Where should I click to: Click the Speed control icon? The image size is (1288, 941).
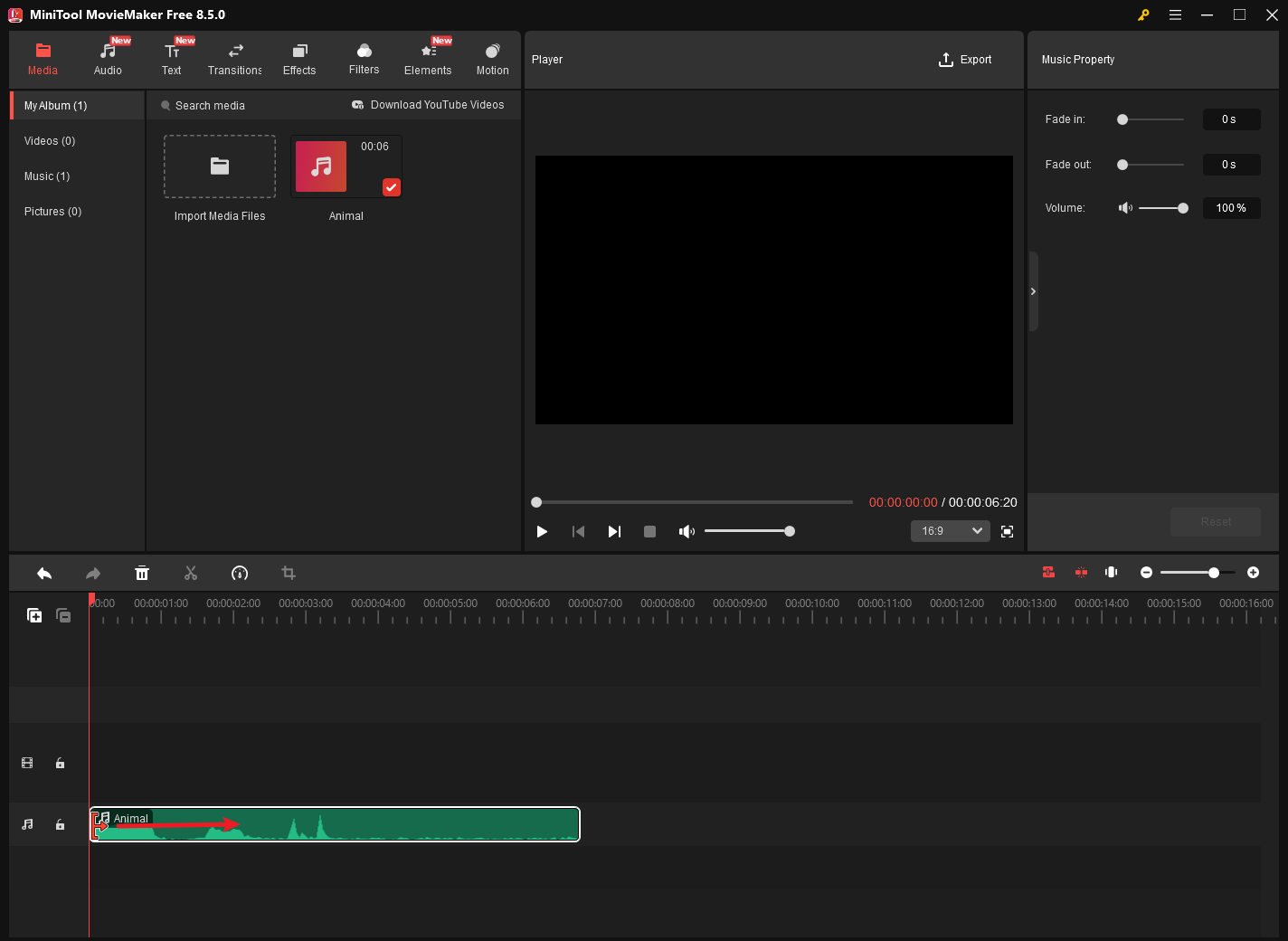tap(240, 573)
